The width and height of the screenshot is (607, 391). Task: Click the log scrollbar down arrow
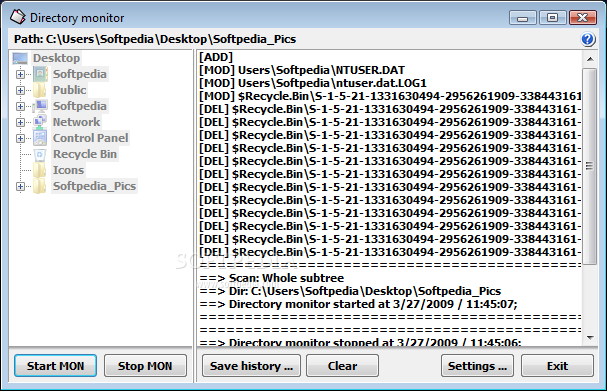click(x=590, y=338)
